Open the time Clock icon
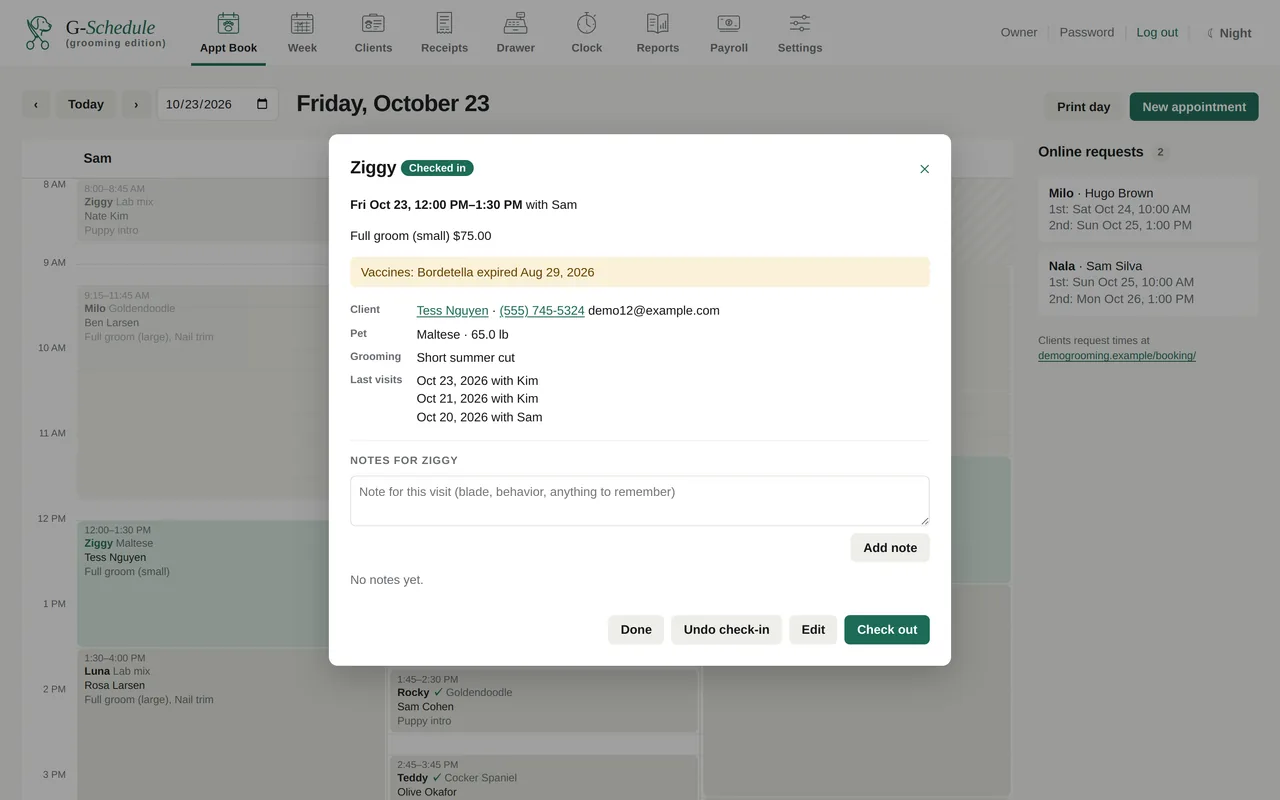This screenshot has width=1280, height=800. coord(587,23)
